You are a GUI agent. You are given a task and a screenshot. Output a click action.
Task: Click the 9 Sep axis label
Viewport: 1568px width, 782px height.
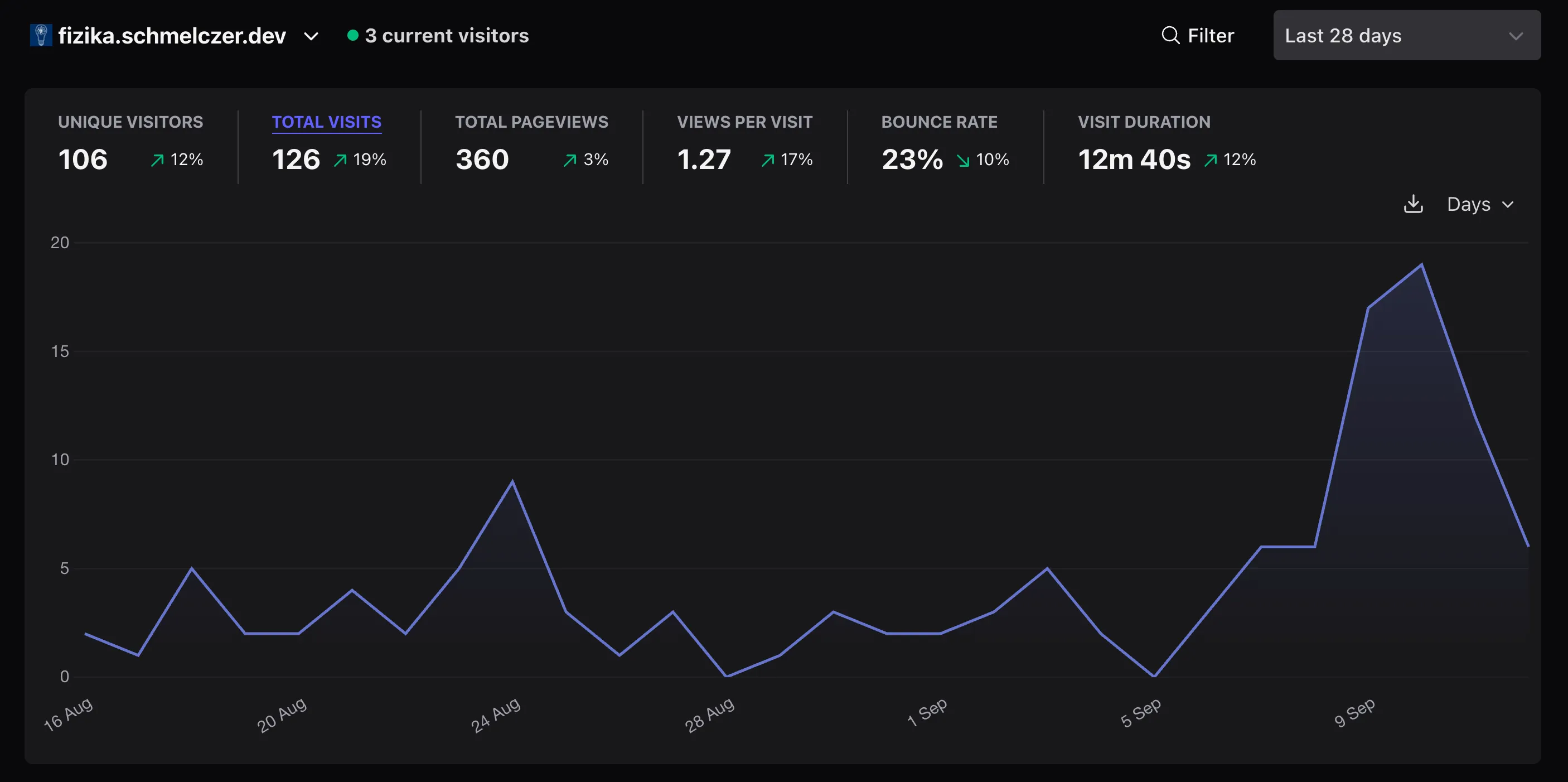[1355, 713]
